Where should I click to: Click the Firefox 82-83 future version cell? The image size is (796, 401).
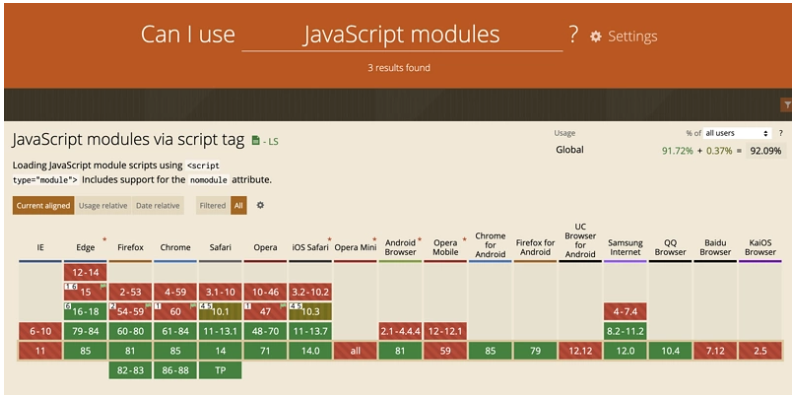pos(130,370)
